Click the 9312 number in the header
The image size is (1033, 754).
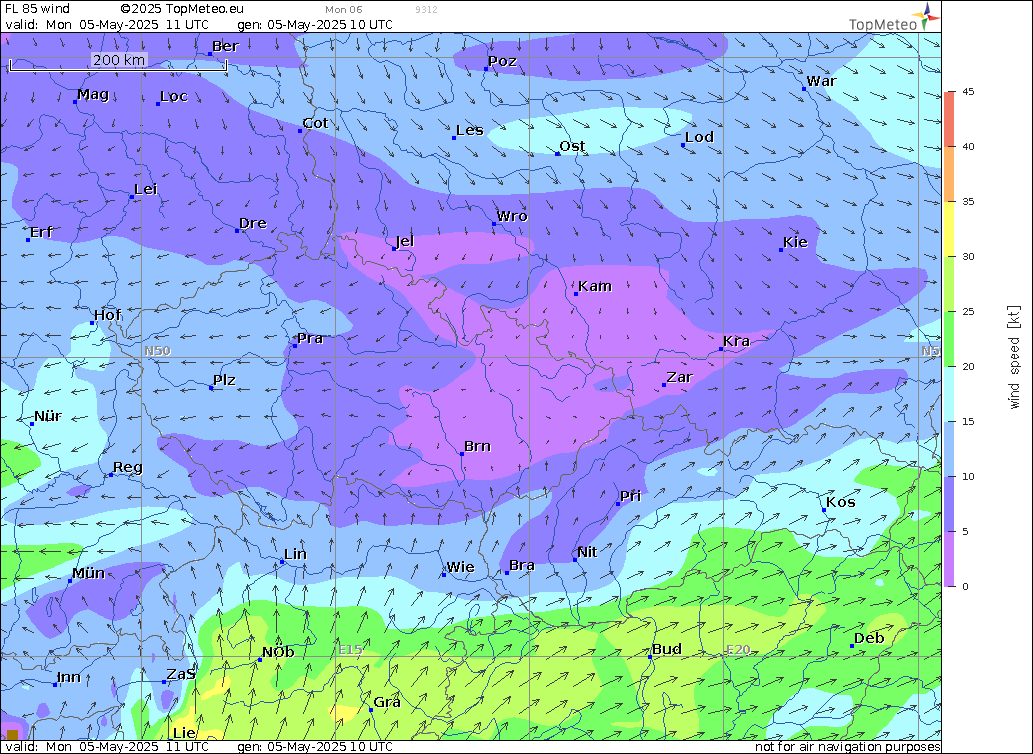426,10
